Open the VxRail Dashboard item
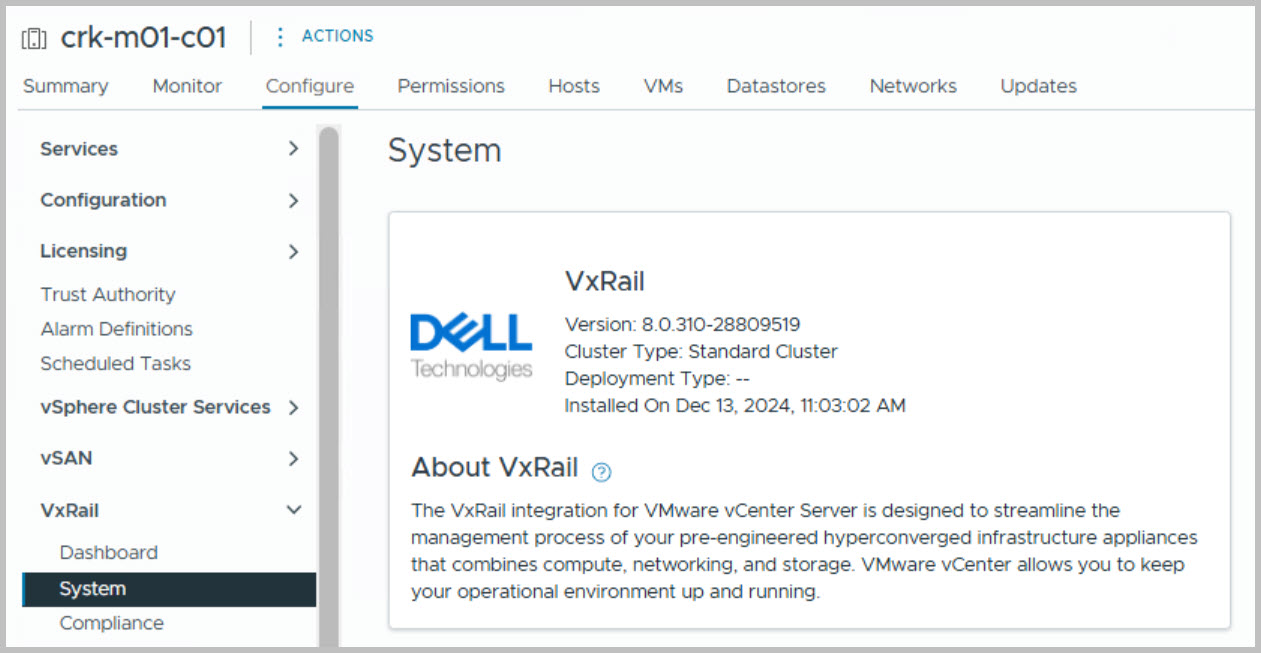 (x=108, y=553)
